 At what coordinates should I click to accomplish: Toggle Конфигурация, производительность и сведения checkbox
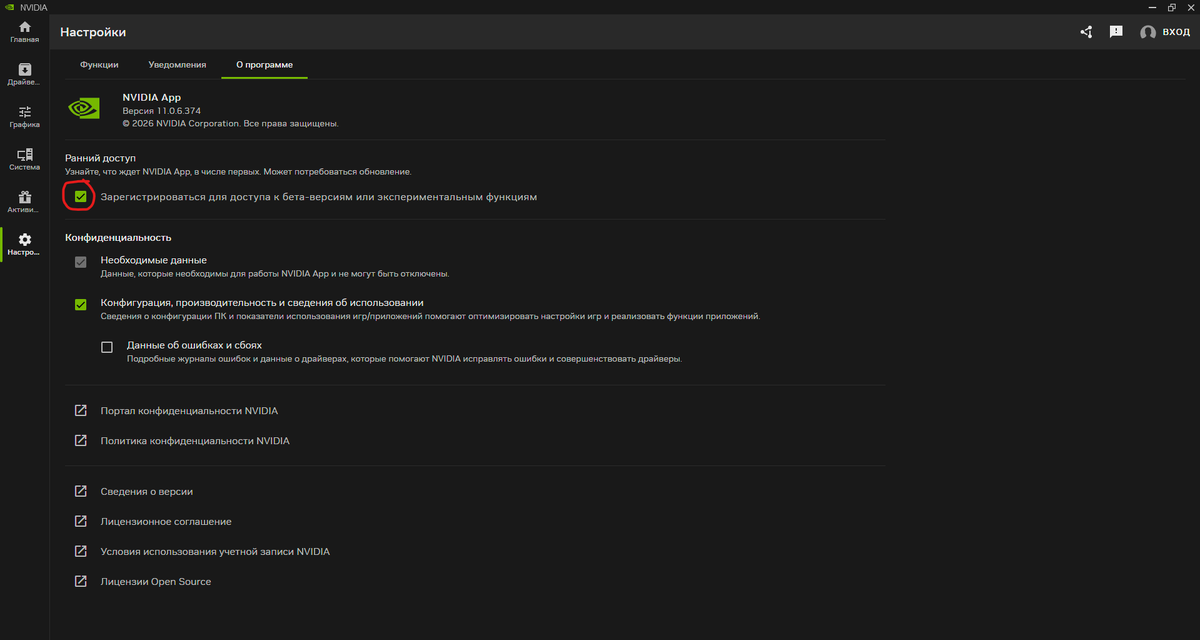(x=81, y=304)
